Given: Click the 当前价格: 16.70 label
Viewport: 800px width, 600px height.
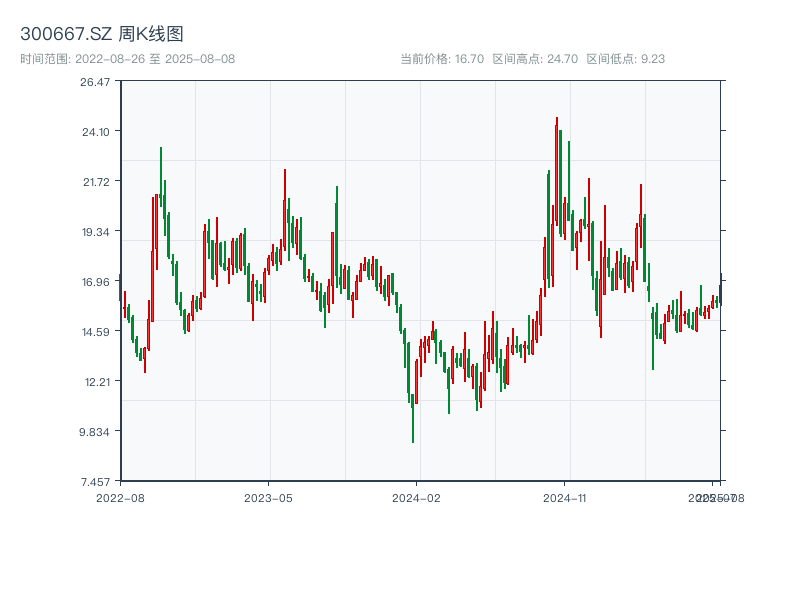Looking at the screenshot, I should (x=442, y=59).
